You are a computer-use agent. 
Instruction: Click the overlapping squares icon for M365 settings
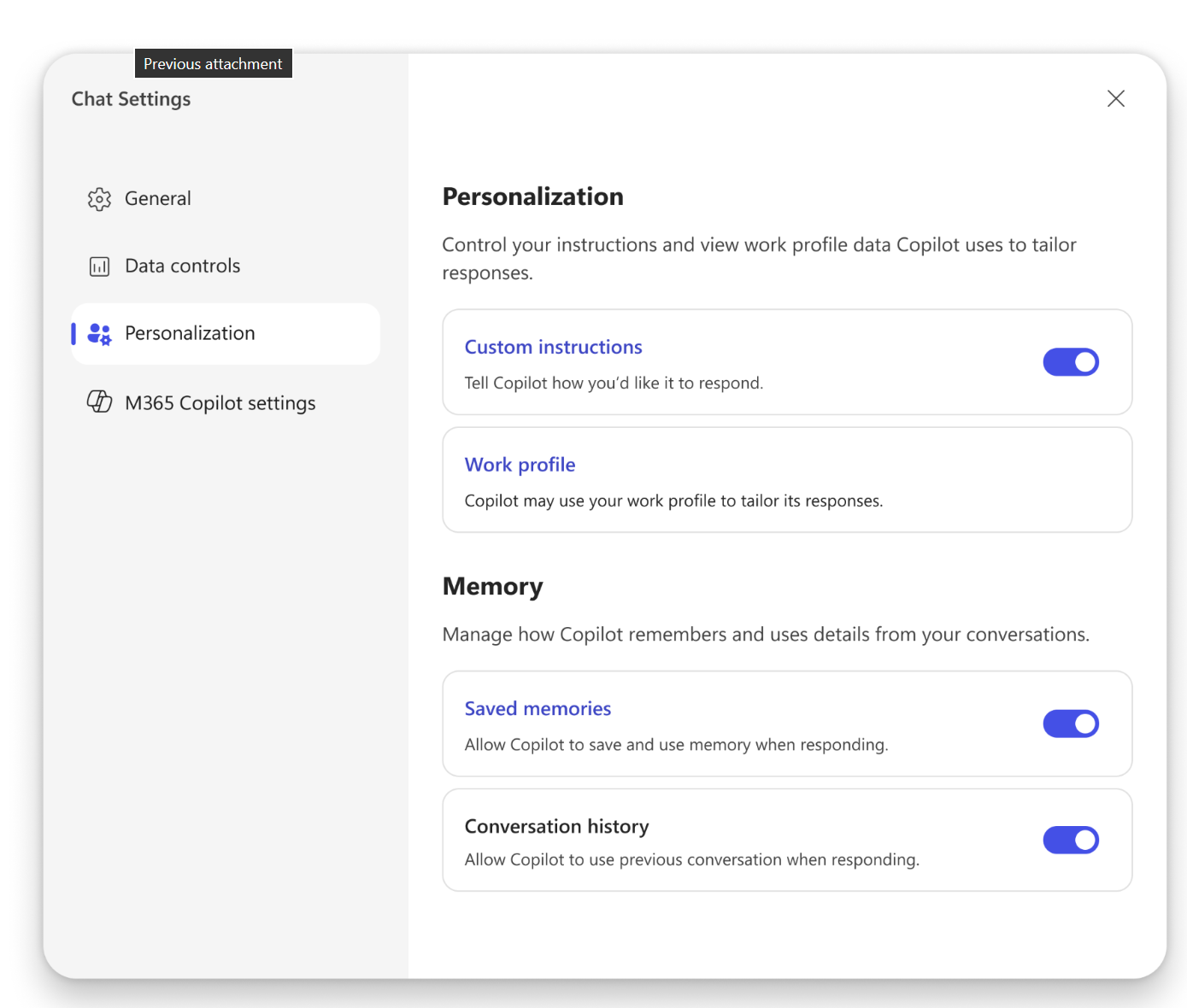99,401
